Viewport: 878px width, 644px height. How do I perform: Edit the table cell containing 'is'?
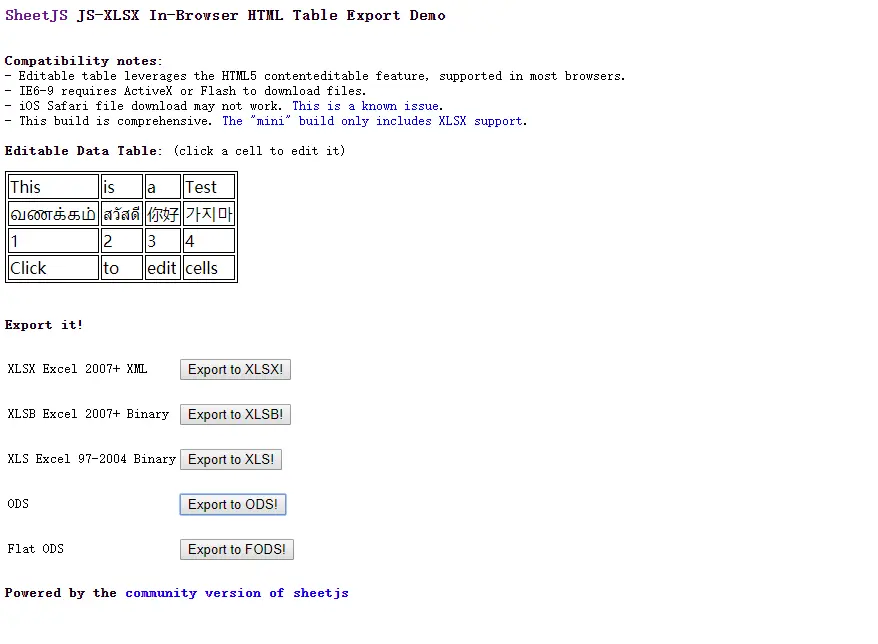click(122, 187)
